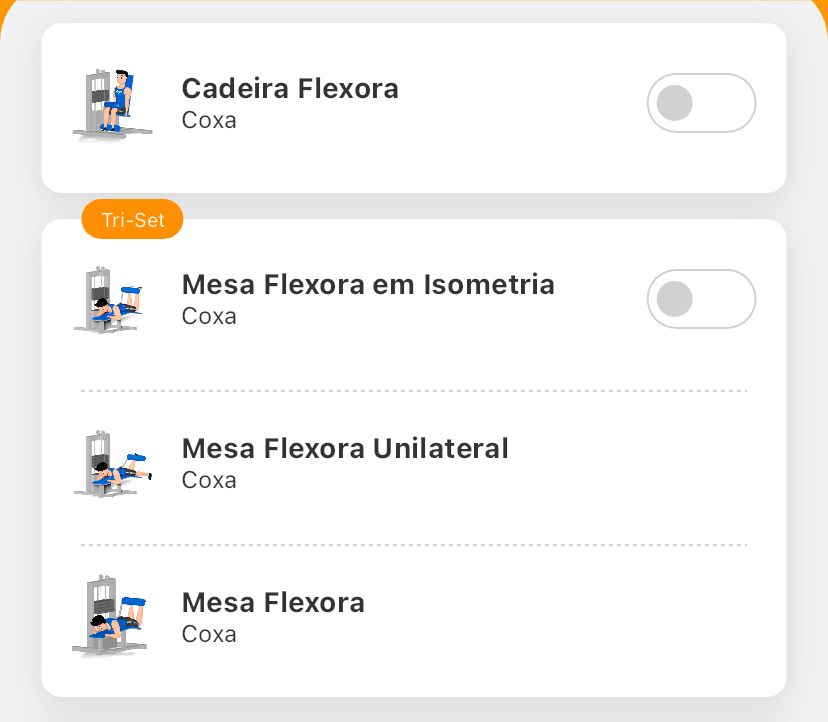828x722 pixels.
Task: Click the Cadeira Flexora seated machine icon
Action: 112,104
